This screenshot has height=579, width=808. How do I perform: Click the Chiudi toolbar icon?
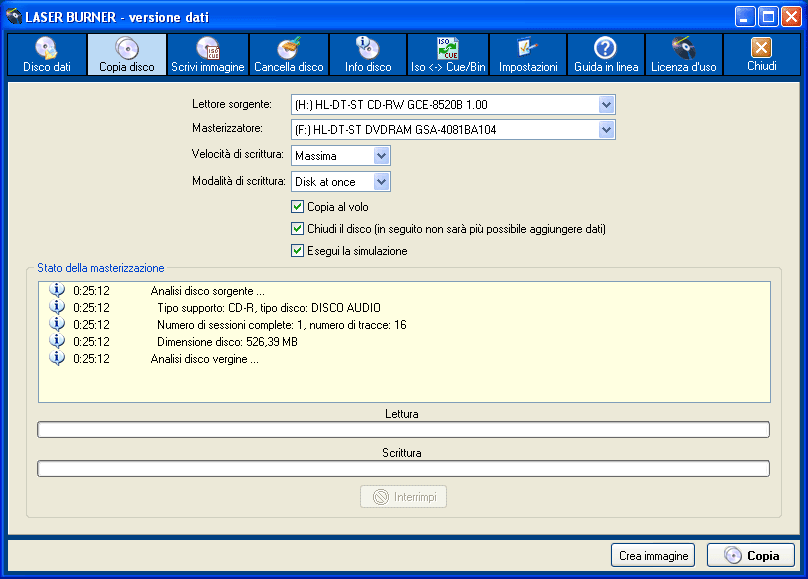click(762, 55)
